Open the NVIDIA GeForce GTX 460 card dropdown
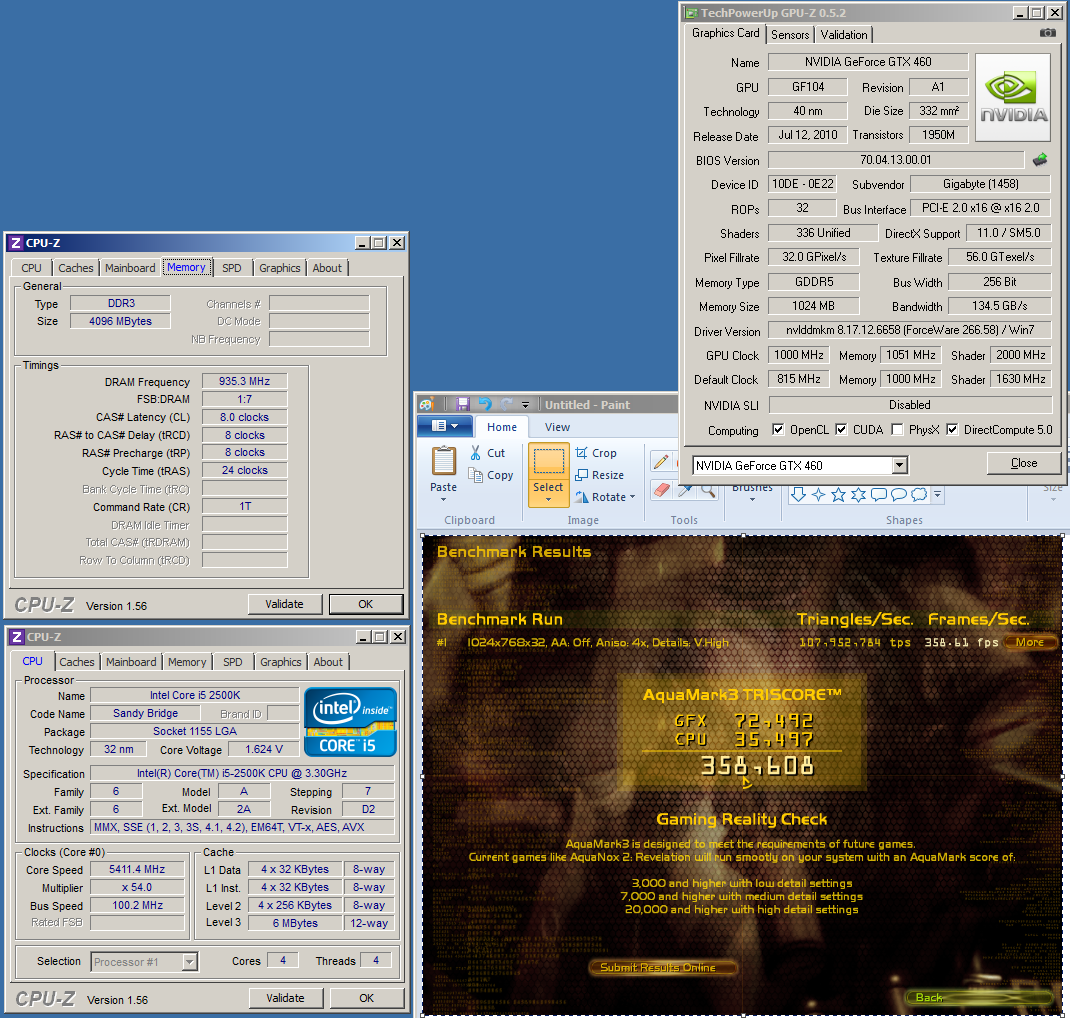1070x1018 pixels. 900,465
